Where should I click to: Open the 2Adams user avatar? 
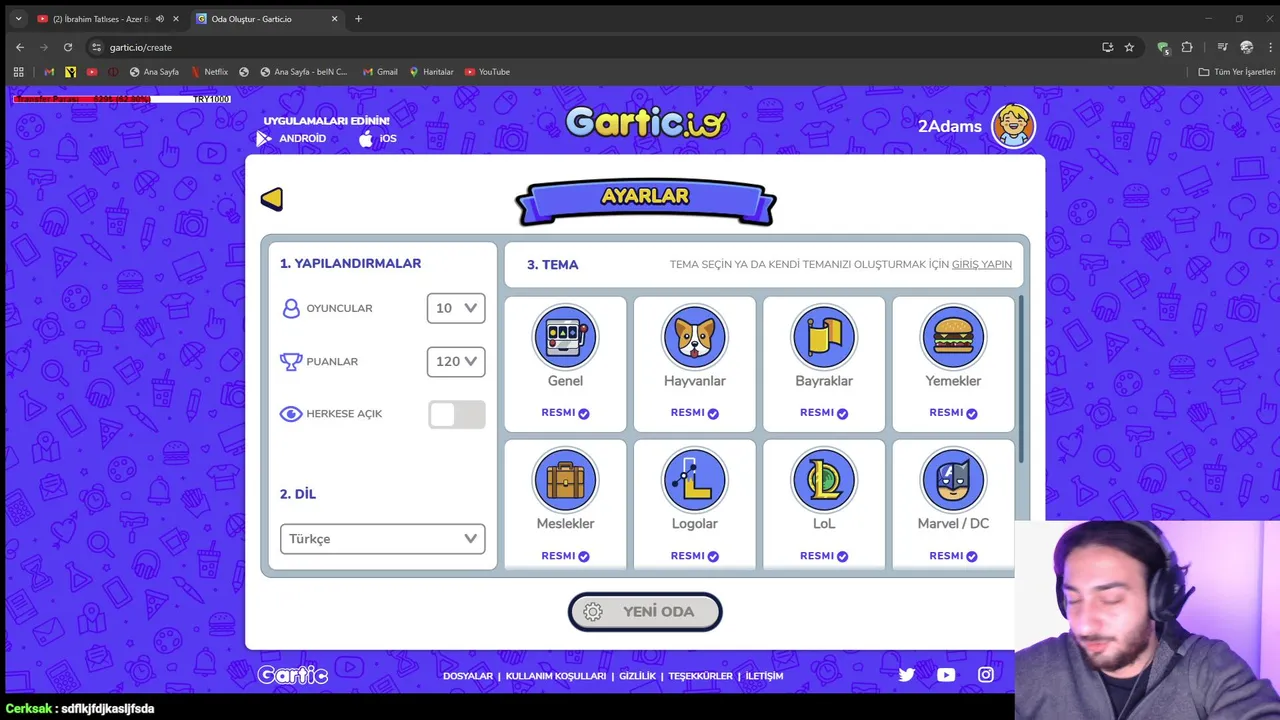tap(1013, 126)
